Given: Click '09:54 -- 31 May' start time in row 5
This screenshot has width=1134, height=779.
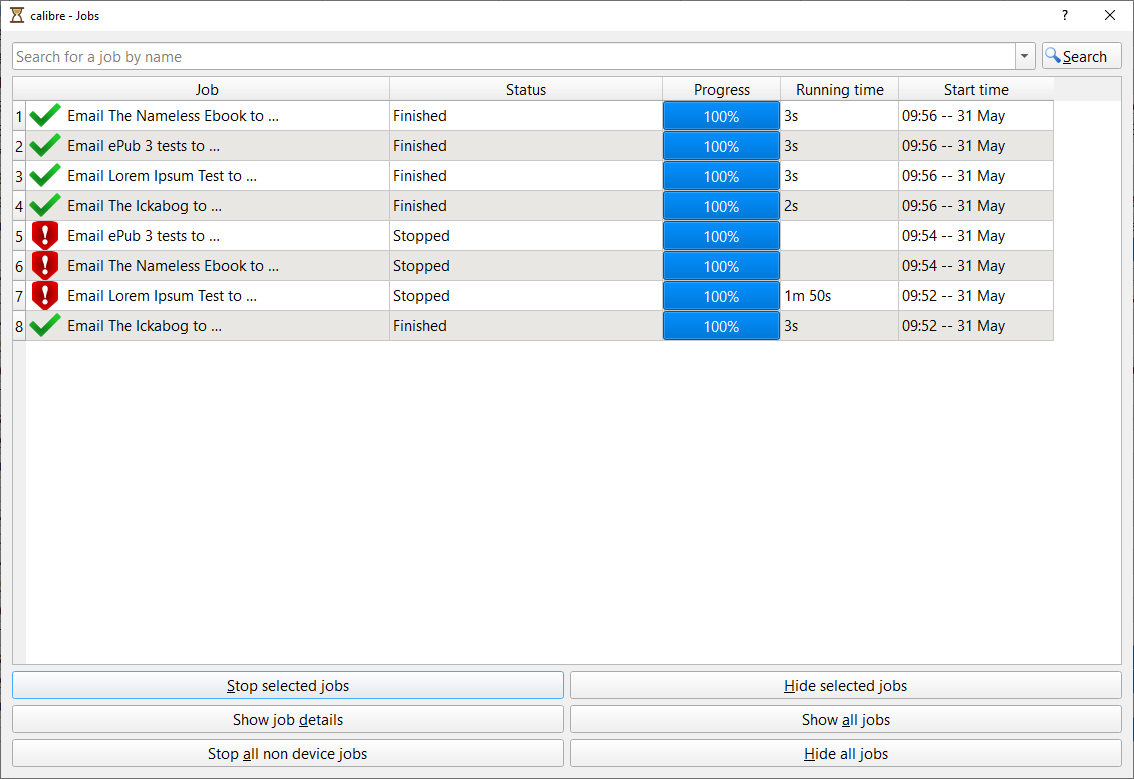Looking at the screenshot, I should pos(953,236).
